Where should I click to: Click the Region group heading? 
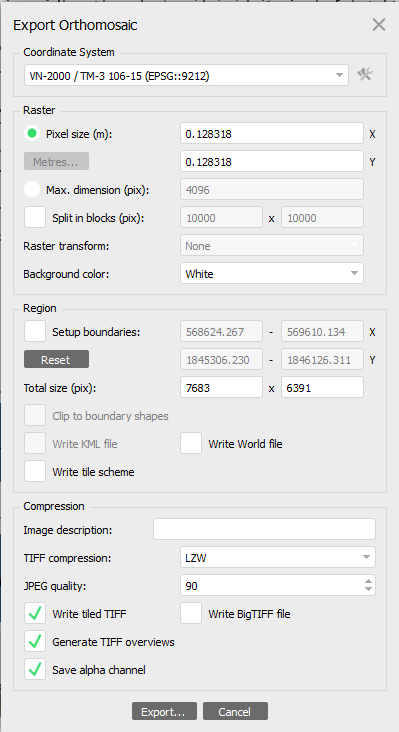(40, 308)
